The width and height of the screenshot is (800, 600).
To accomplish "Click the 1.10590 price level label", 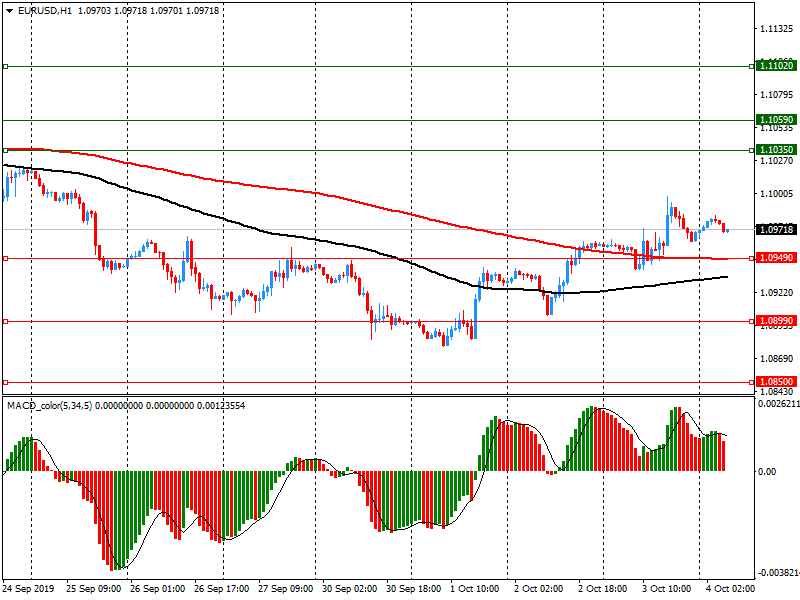I will point(776,119).
